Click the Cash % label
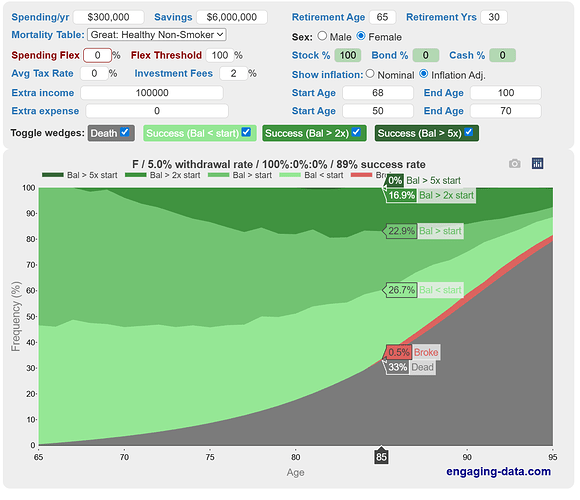580x500 pixels. [467, 55]
